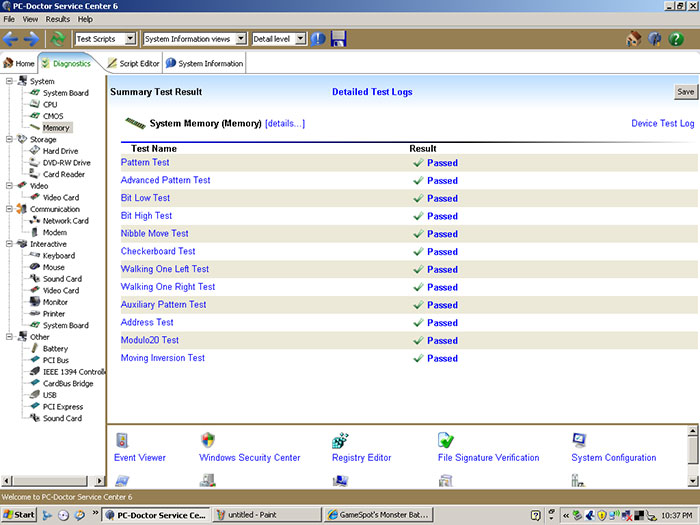700x525 pixels.
Task: Open the System Configuration icon
Action: coord(579,440)
